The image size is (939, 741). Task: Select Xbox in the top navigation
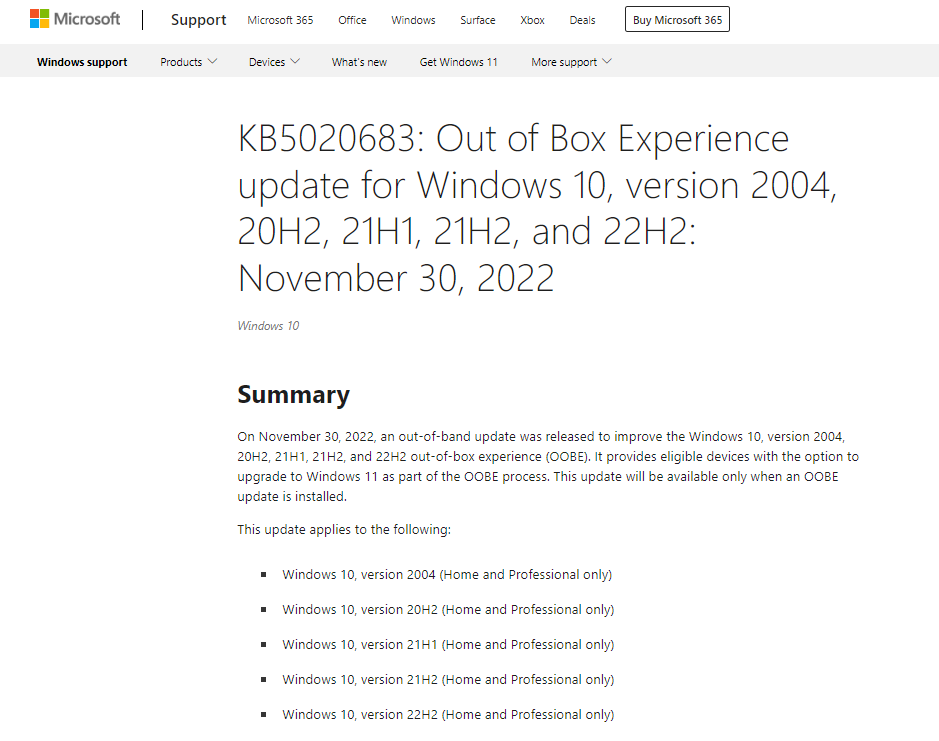532,20
